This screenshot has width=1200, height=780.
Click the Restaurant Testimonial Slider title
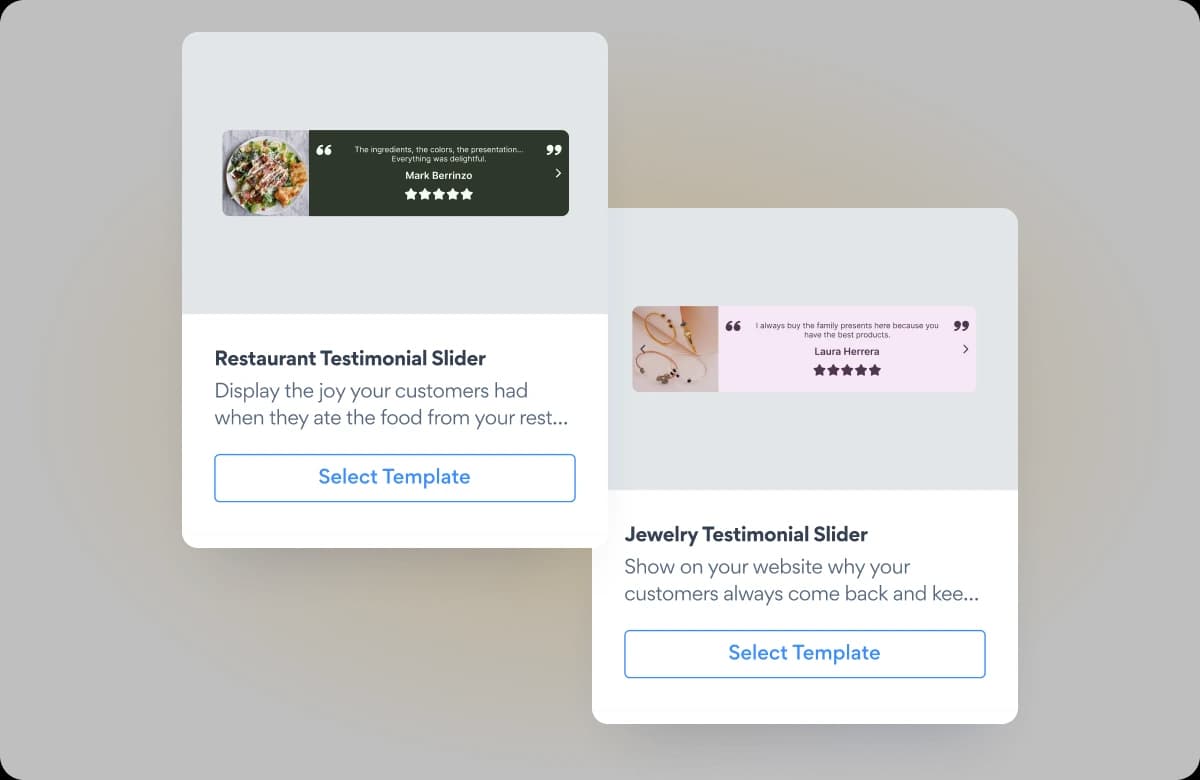[350, 358]
